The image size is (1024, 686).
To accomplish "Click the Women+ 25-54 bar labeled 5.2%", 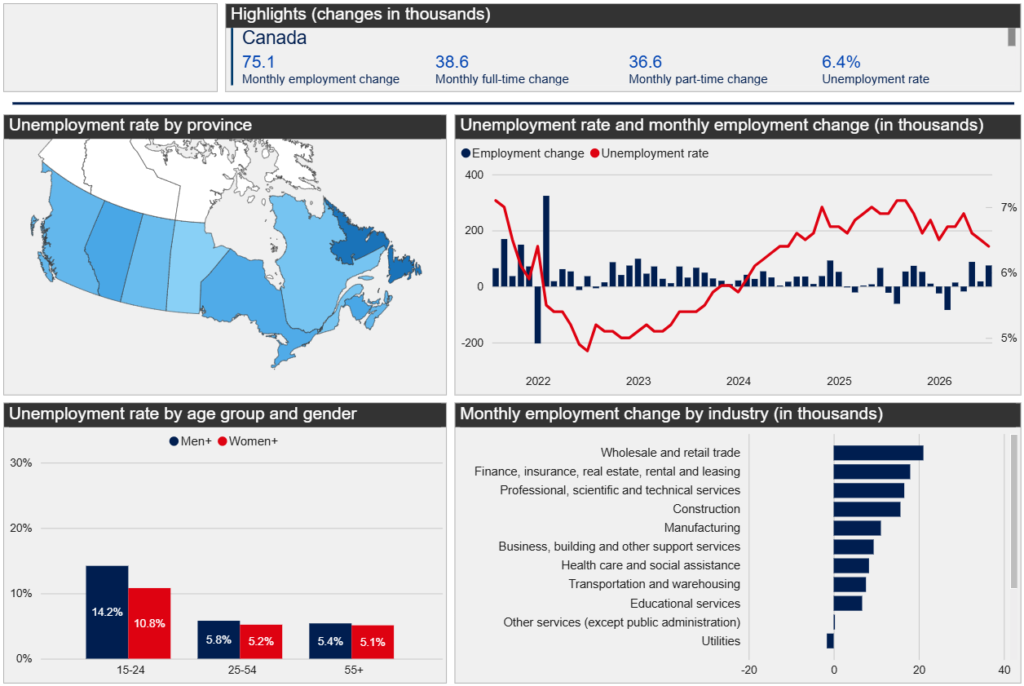I will 261,642.
